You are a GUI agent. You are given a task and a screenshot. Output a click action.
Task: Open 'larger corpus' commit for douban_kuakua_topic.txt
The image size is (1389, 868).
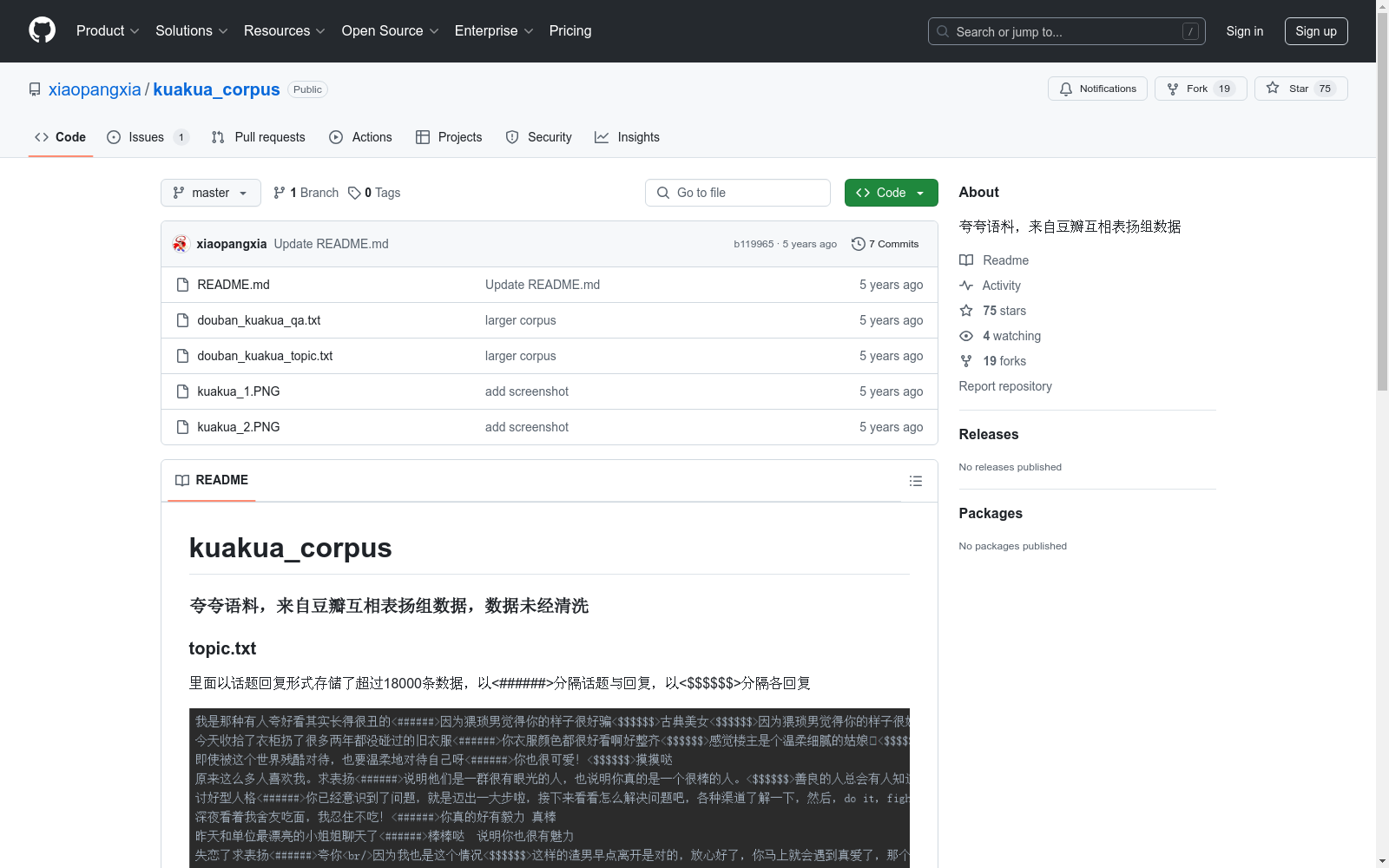[x=521, y=356]
